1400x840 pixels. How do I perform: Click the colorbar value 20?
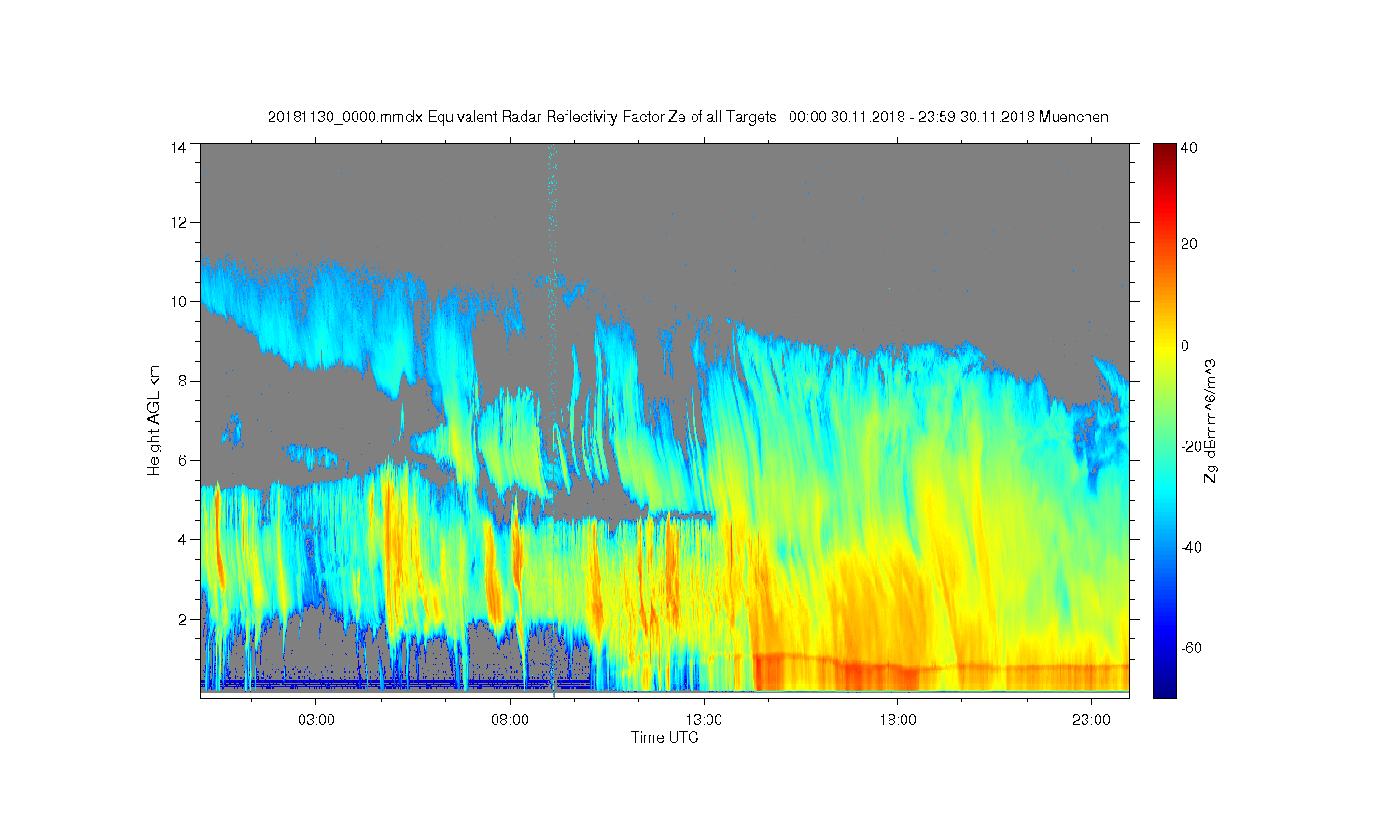1188,245
